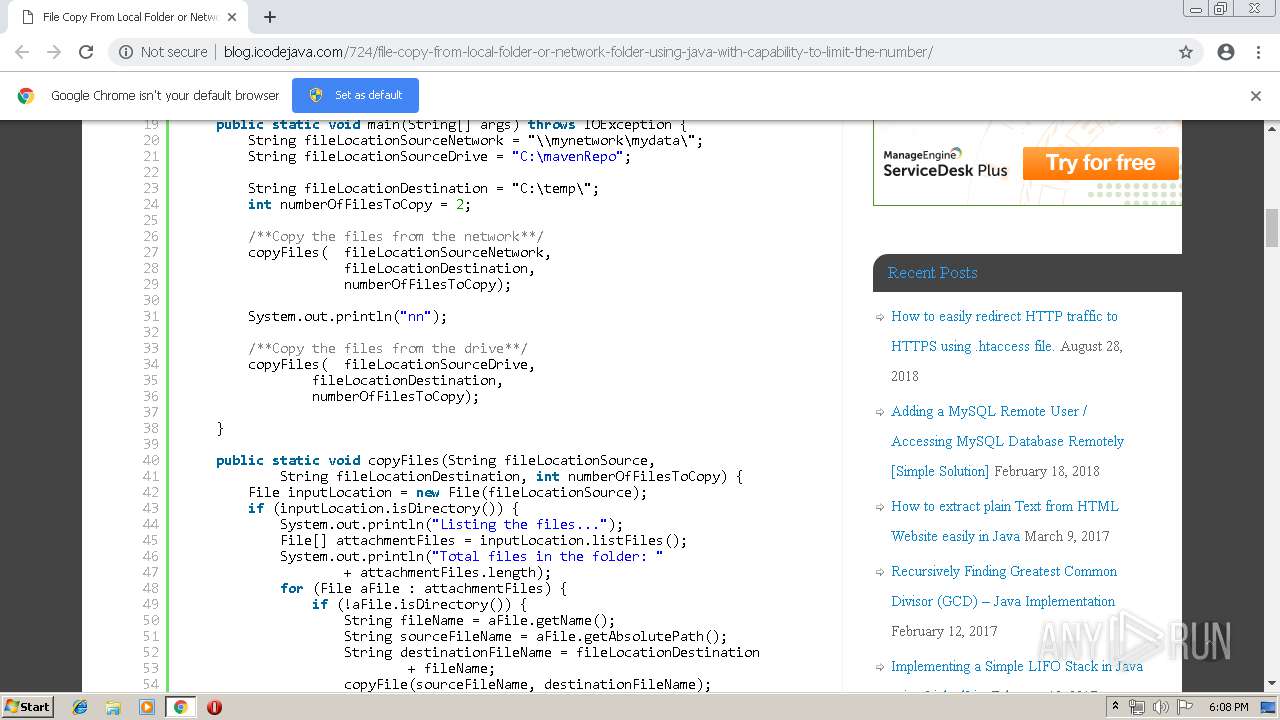Viewport: 1280px width, 720px height.
Task: Click the browser Forward arrow
Action: pyautogui.click(x=54, y=52)
